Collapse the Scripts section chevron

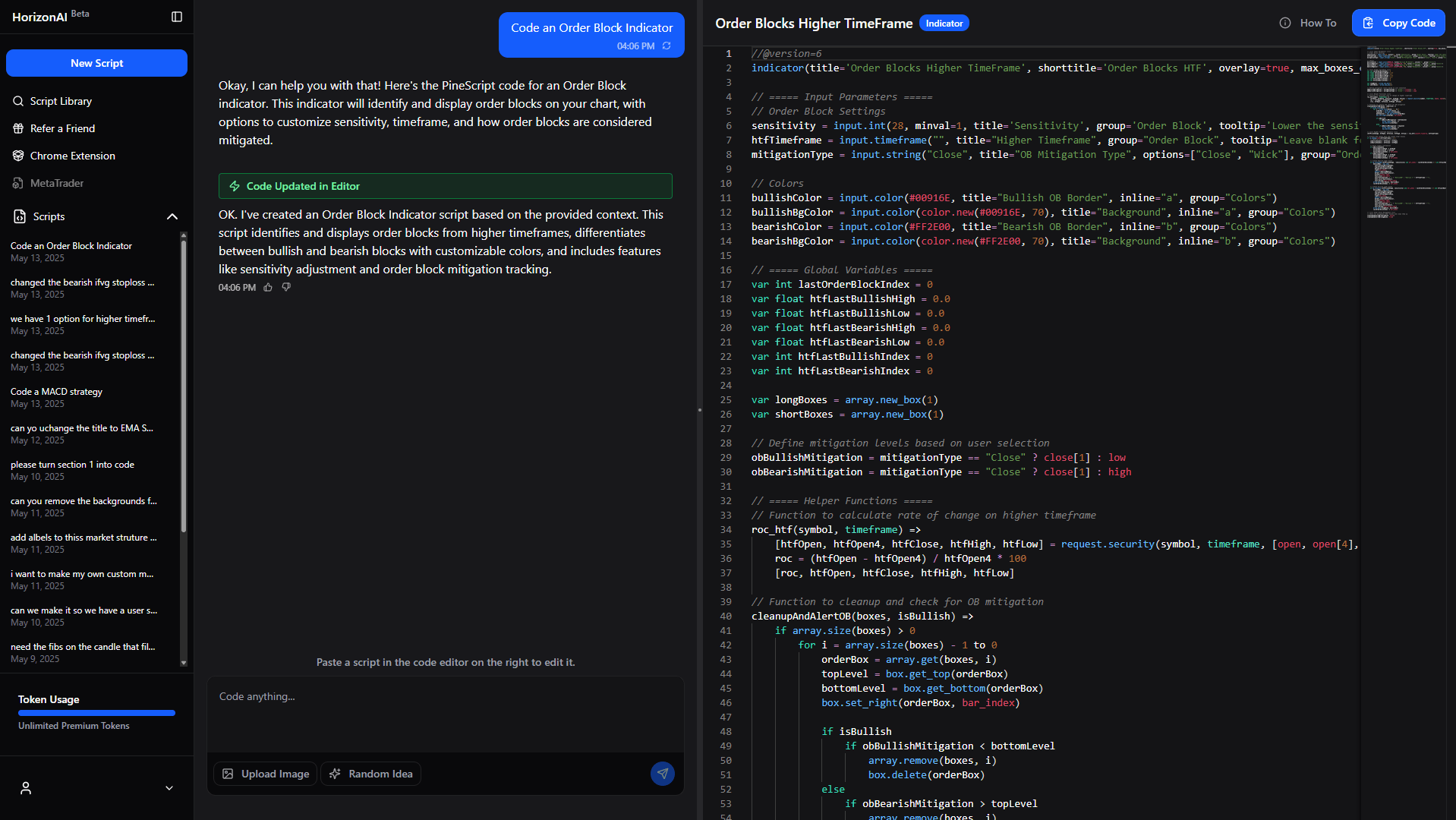tap(172, 216)
